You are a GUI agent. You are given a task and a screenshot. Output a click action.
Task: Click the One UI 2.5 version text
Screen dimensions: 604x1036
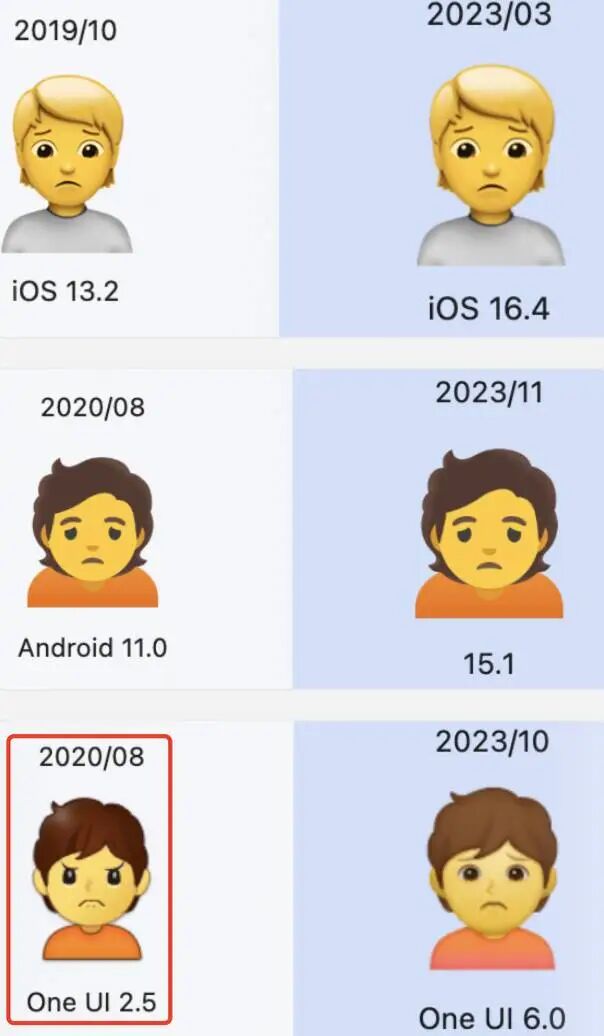[91, 1002]
